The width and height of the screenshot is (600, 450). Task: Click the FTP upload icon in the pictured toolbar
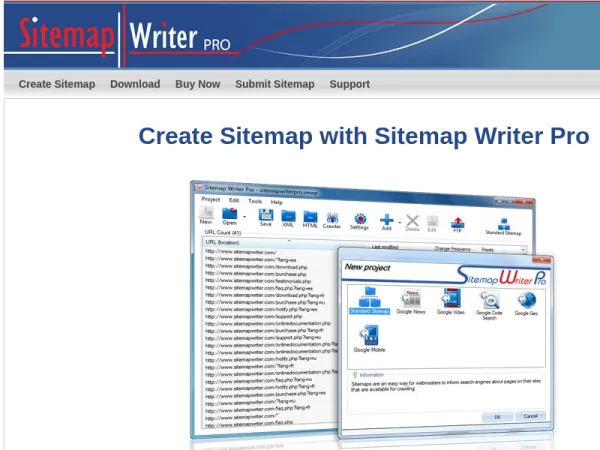[x=457, y=225]
